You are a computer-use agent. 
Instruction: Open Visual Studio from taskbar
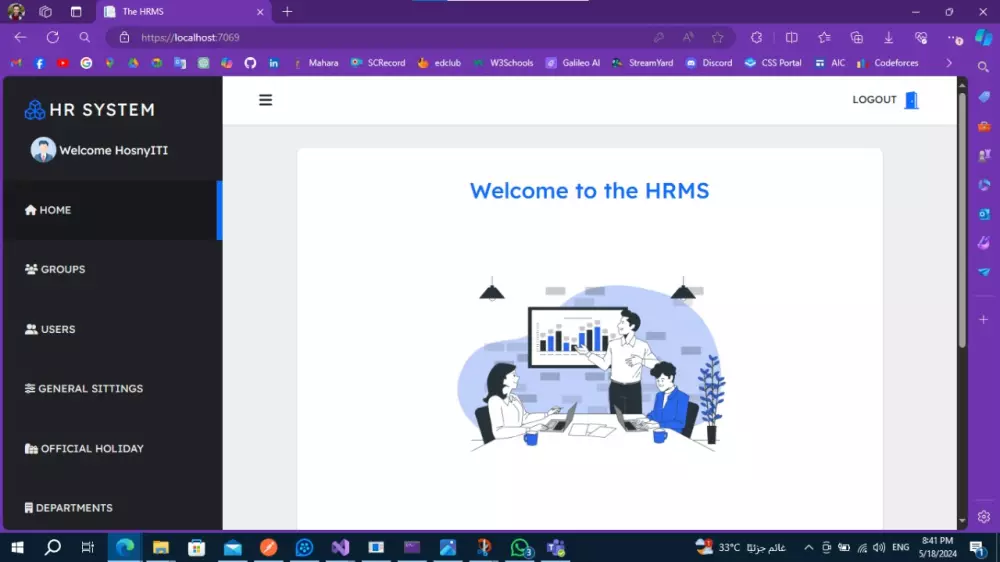tap(340, 547)
